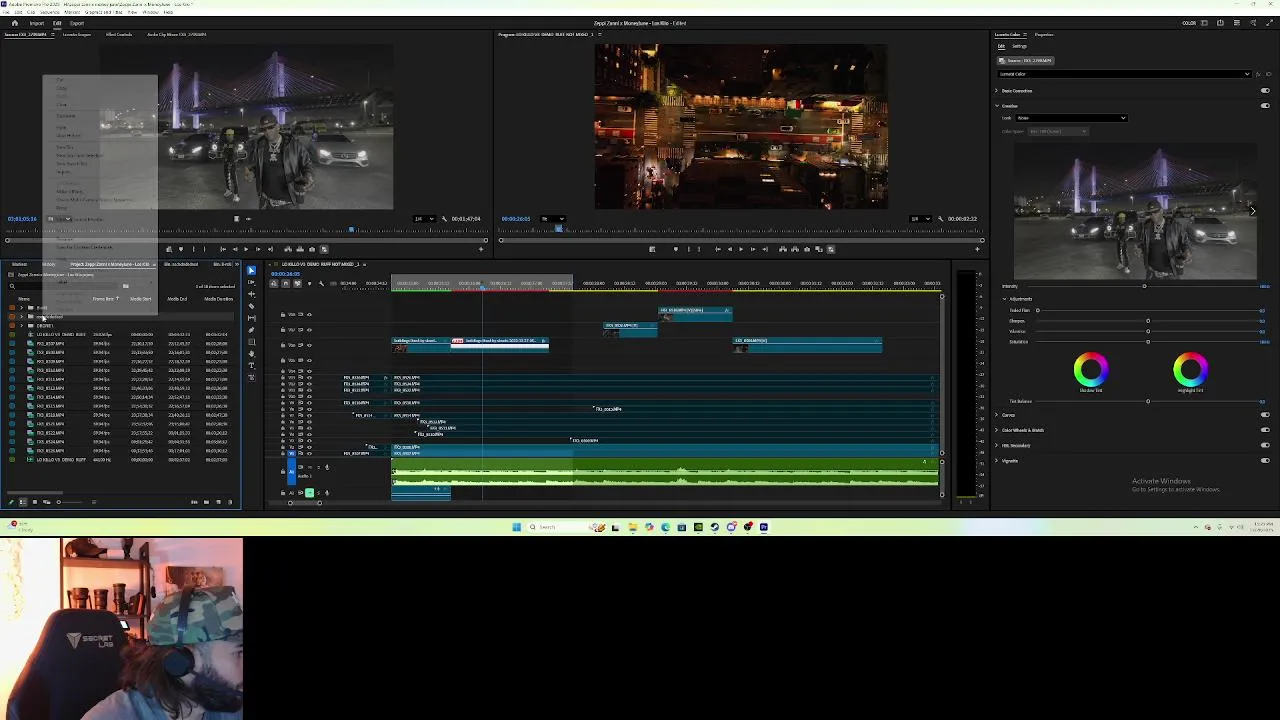1280x720 pixels.
Task: Play the Program monitor sequence
Action: click(741, 249)
